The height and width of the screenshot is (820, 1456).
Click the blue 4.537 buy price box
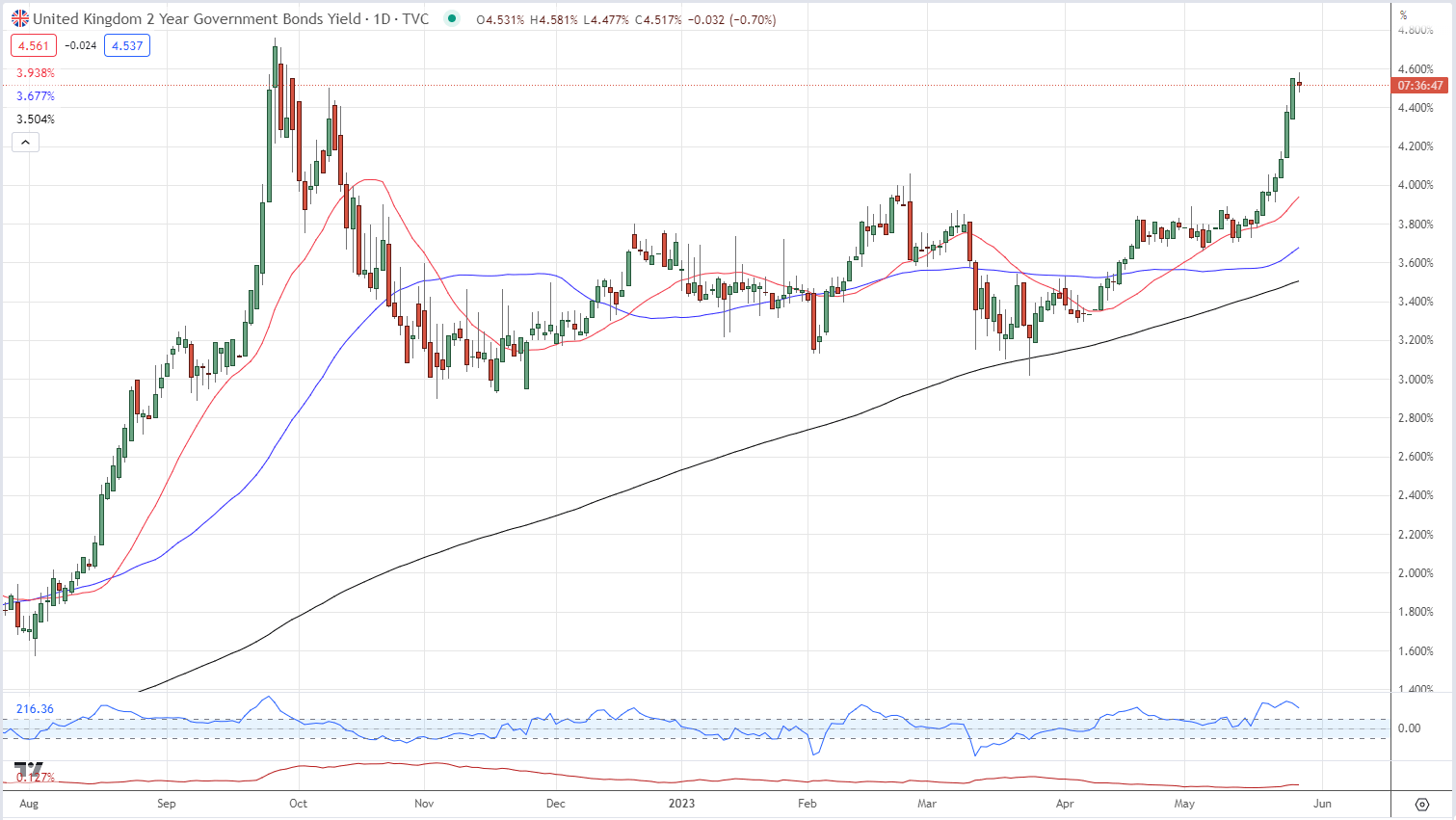coord(127,45)
